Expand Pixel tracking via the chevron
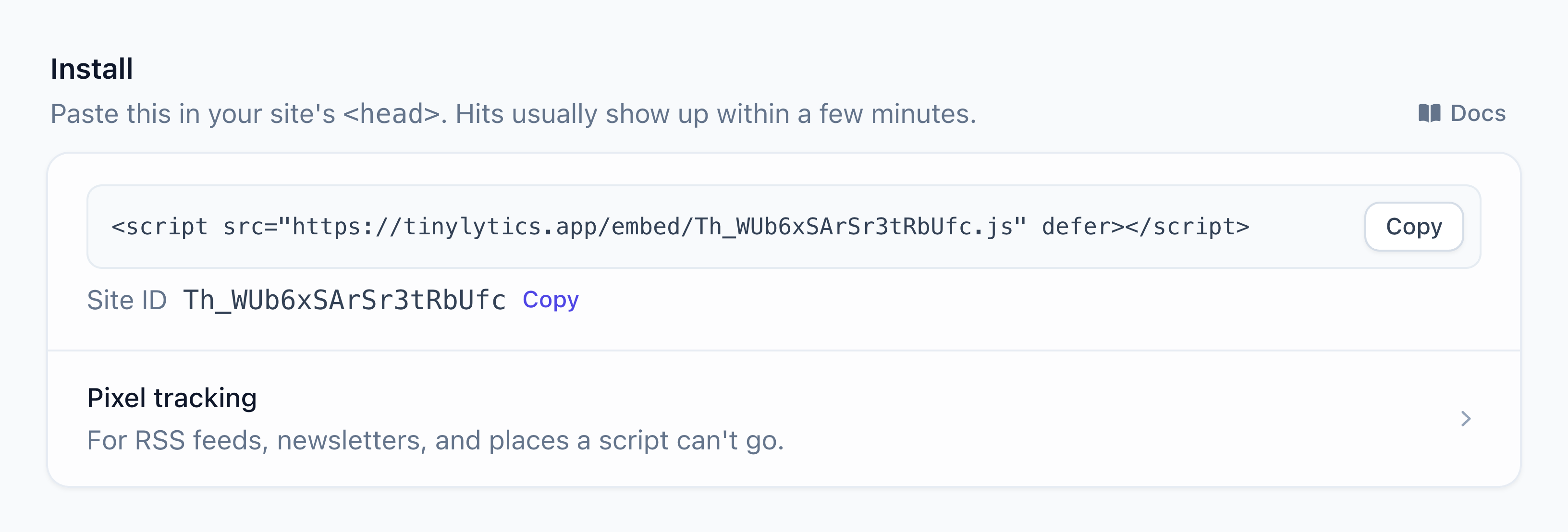Image resolution: width=1568 pixels, height=532 pixels. coord(1466,419)
